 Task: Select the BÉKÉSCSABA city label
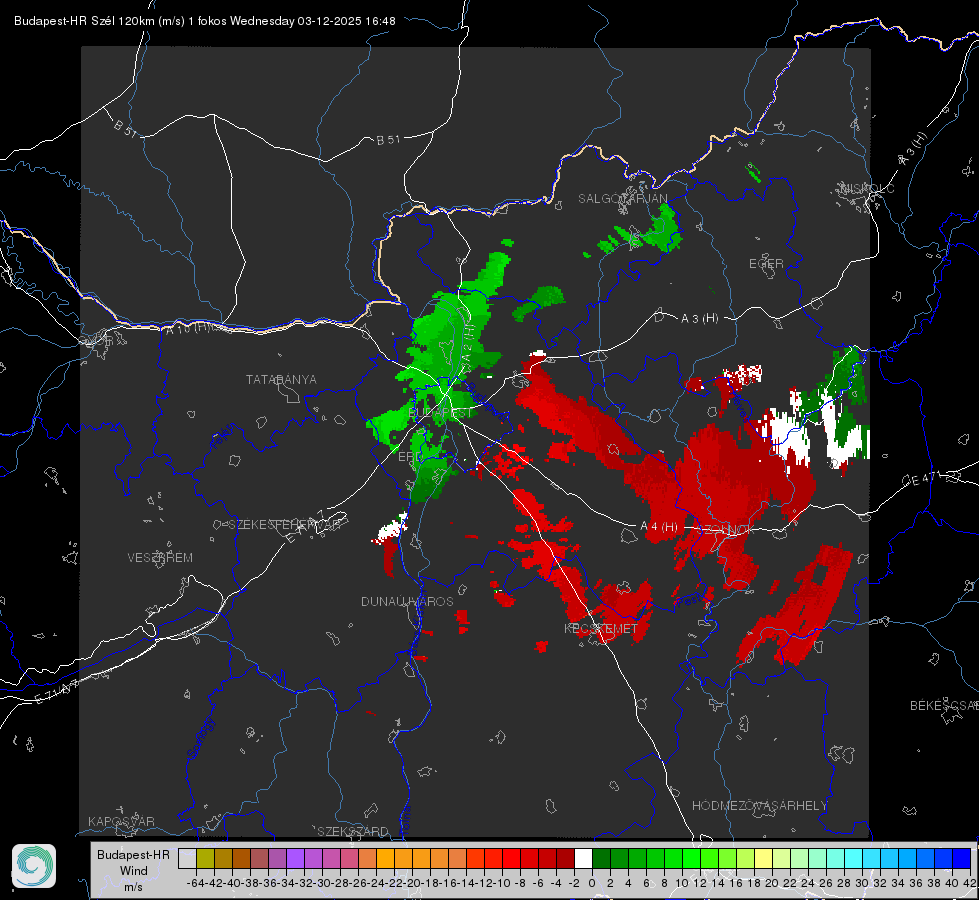point(944,706)
